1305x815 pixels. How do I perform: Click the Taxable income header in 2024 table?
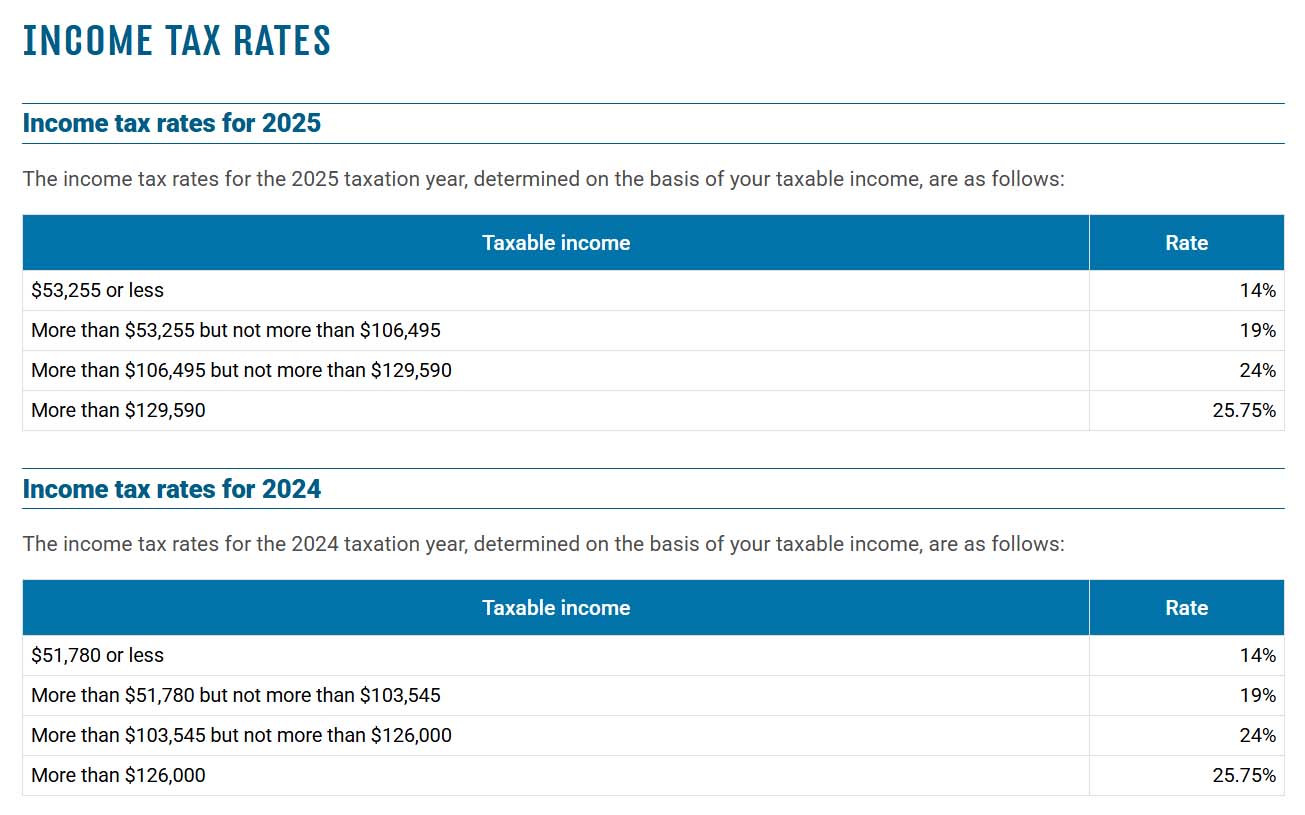click(x=556, y=608)
